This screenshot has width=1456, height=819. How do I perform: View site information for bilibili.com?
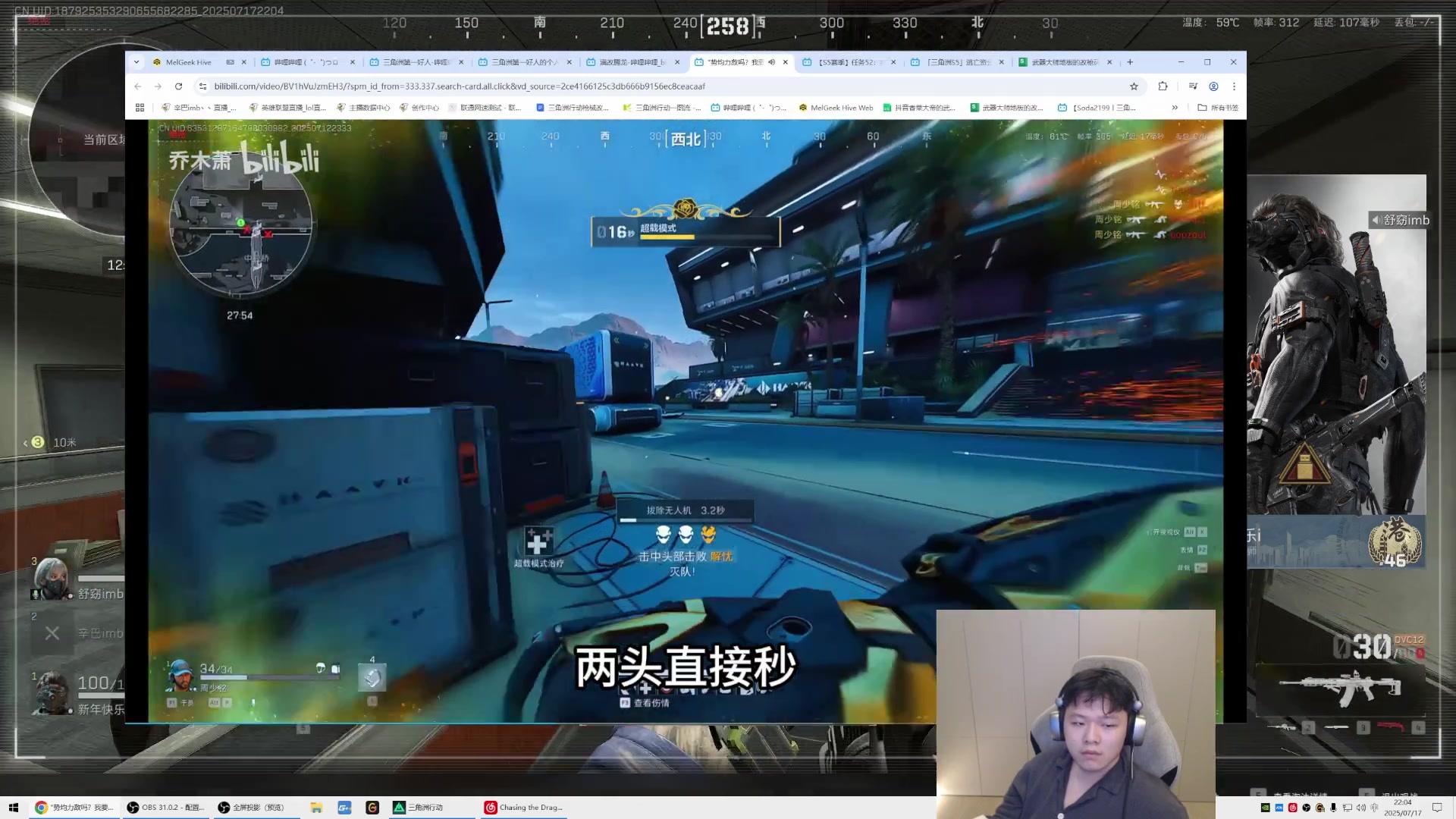(x=203, y=86)
